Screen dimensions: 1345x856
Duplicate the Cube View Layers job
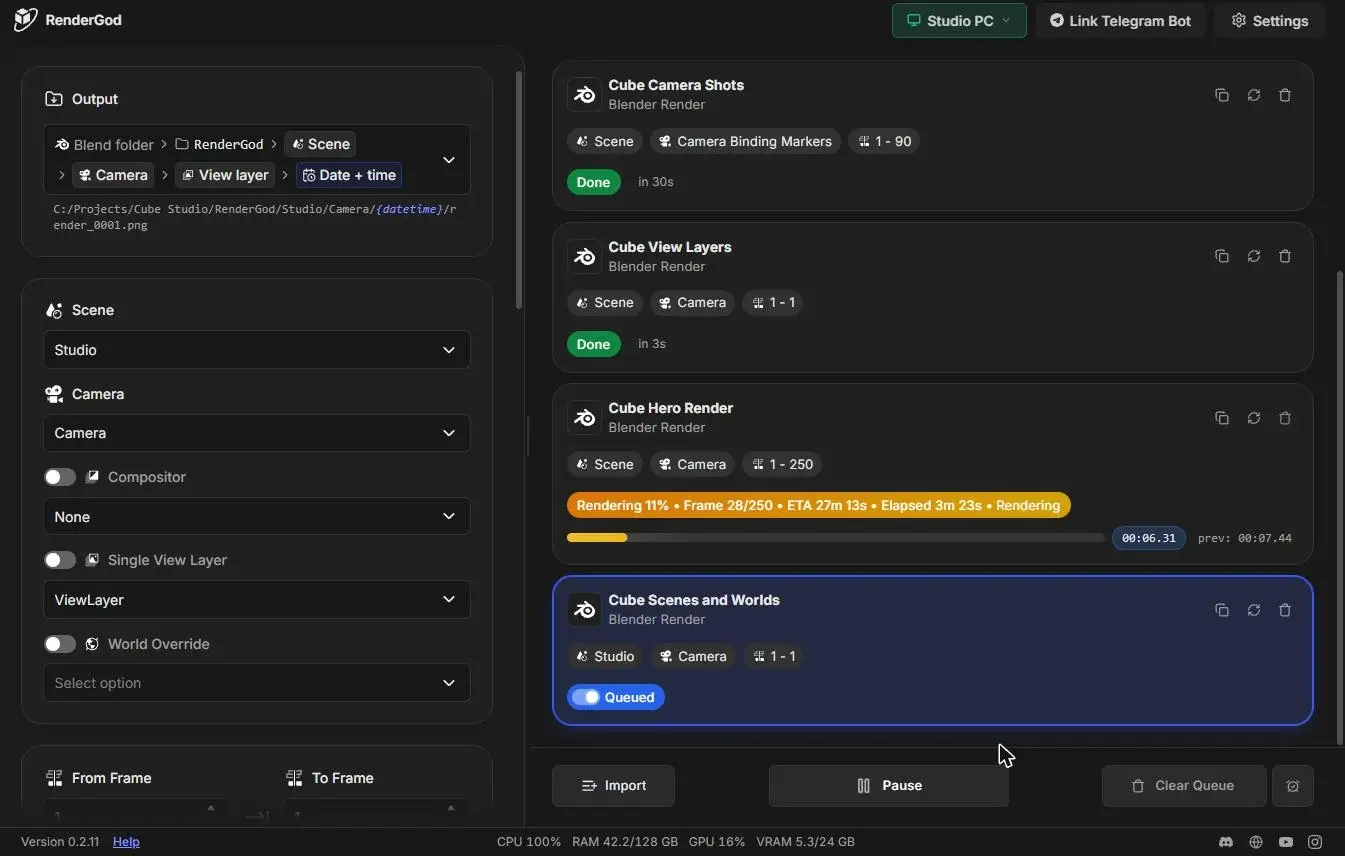(1222, 256)
